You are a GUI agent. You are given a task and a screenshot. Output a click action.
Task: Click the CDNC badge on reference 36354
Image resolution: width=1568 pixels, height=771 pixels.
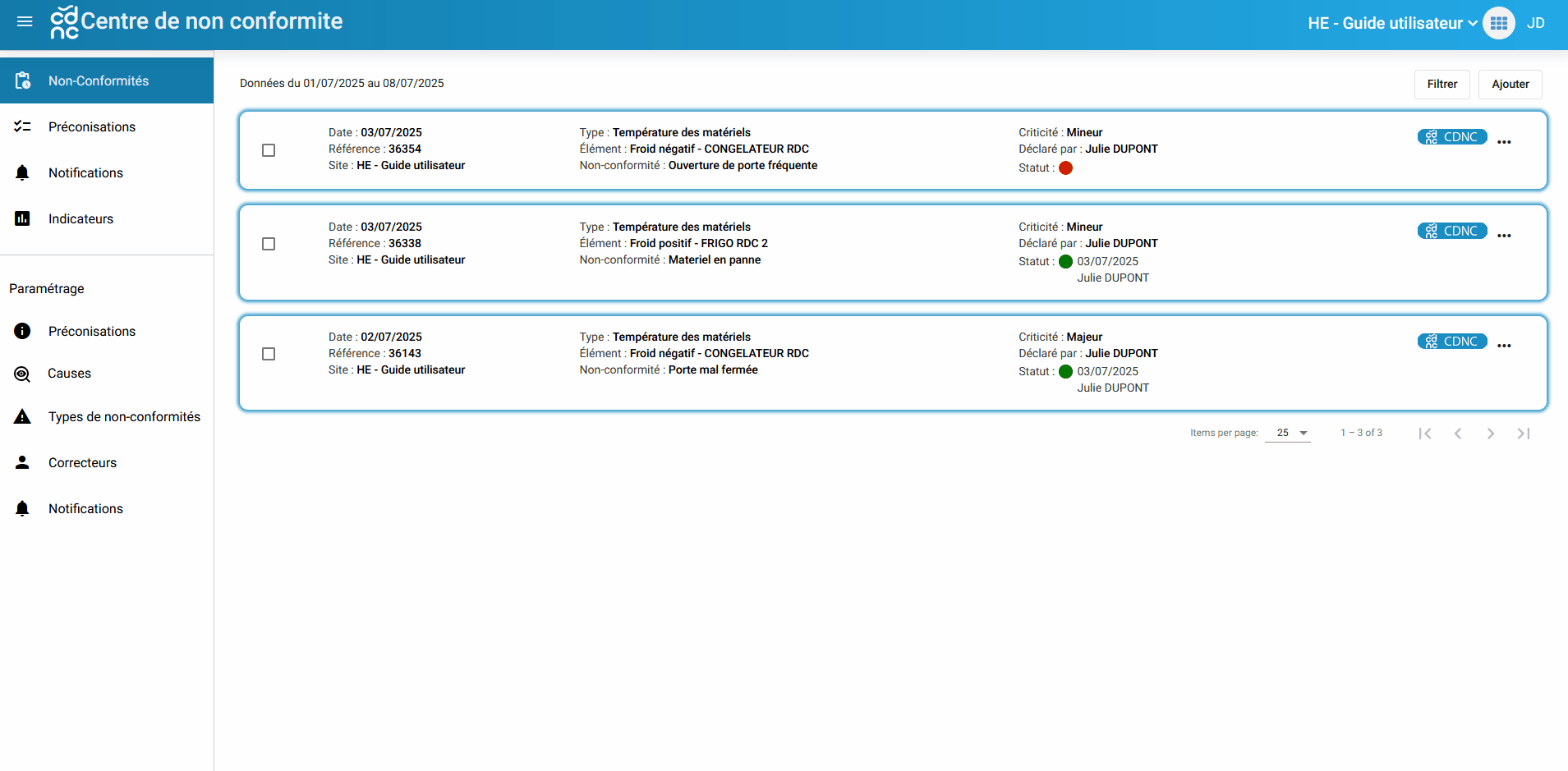click(x=1452, y=137)
